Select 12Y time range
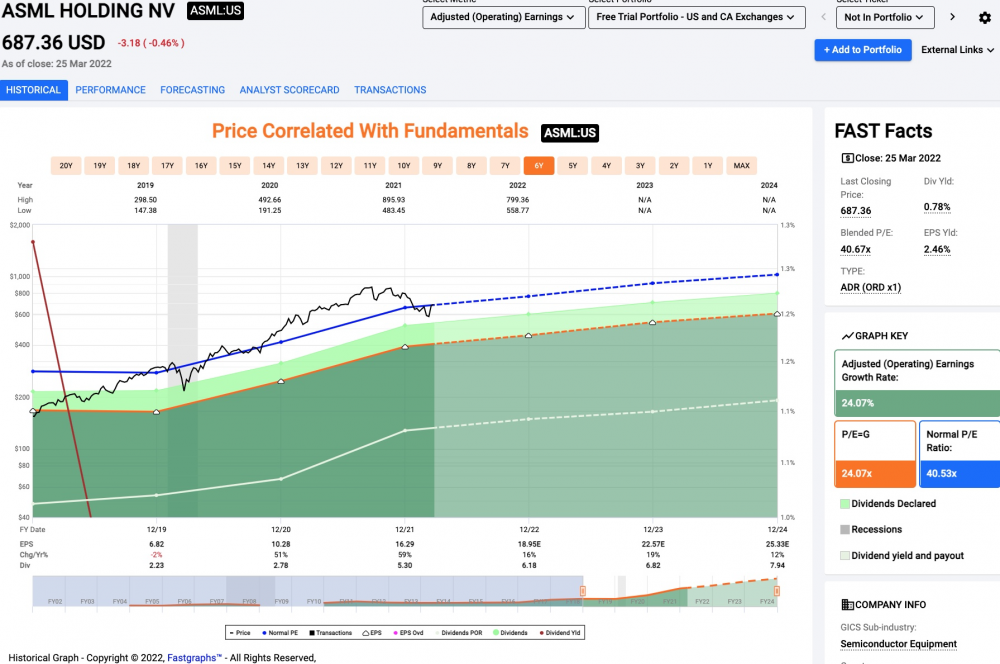Screen dimensions: 1000x664 pyautogui.click(x=336, y=166)
